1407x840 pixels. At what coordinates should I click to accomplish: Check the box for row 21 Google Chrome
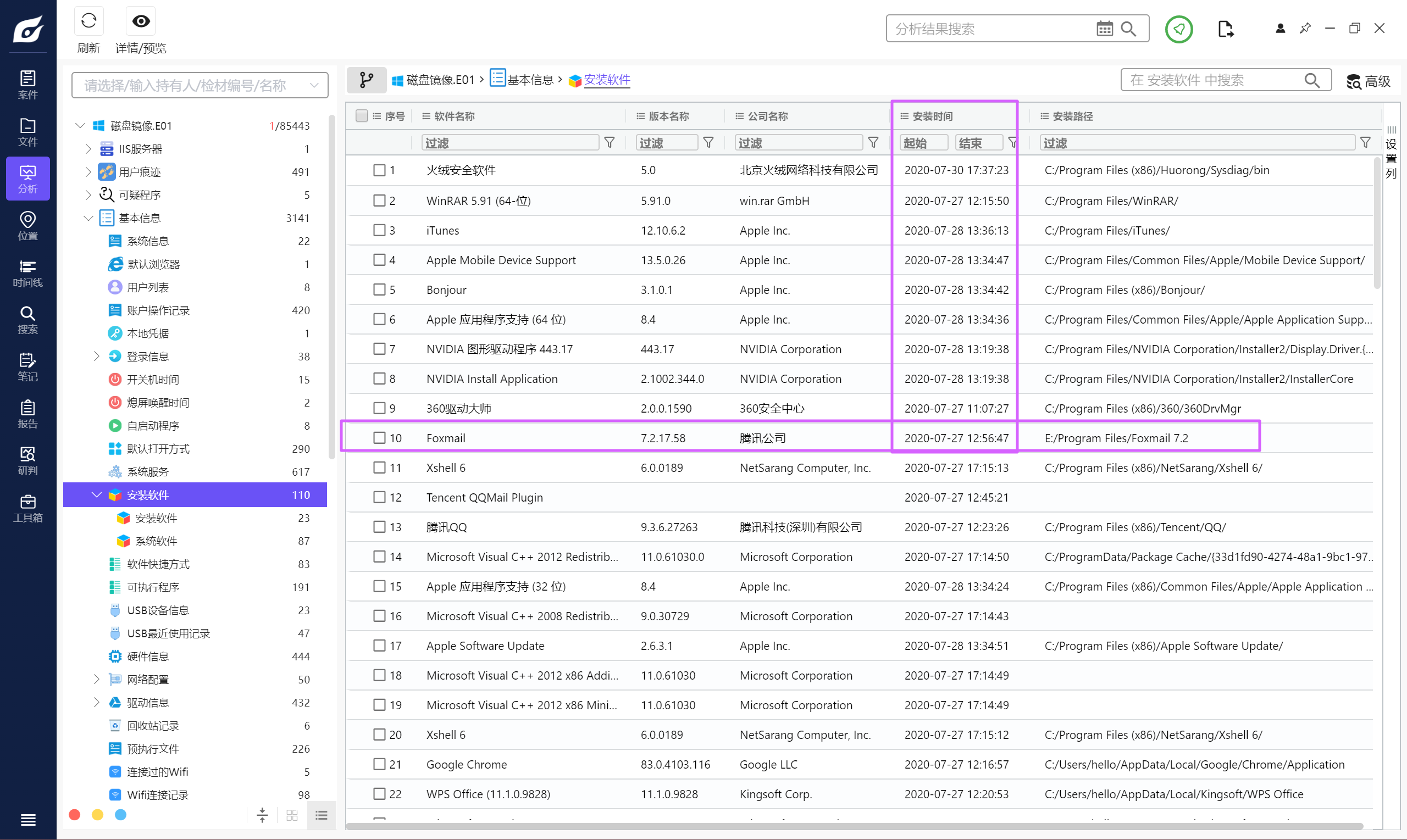[379, 764]
